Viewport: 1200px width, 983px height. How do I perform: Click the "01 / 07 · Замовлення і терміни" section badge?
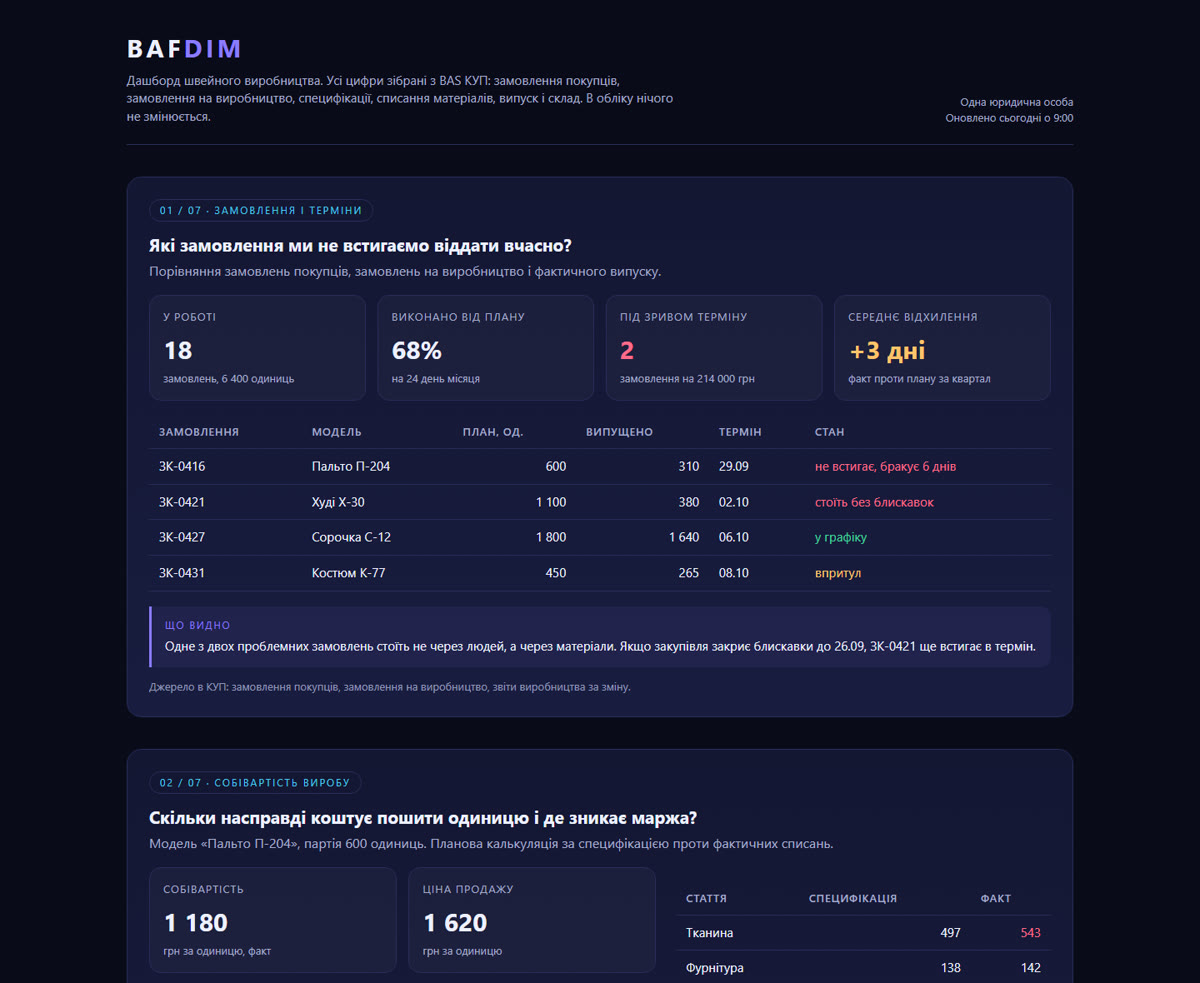261,210
